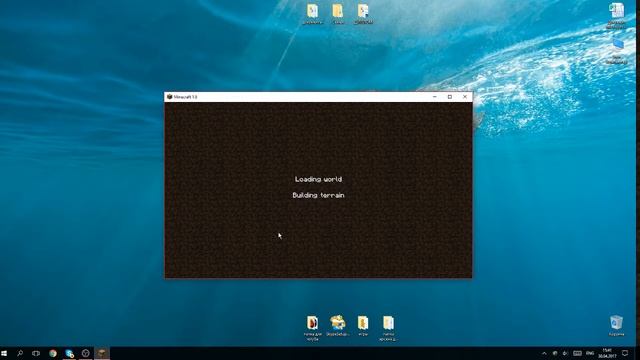Open the taskbar clock and date
The image size is (640, 360).
pyautogui.click(x=607, y=353)
